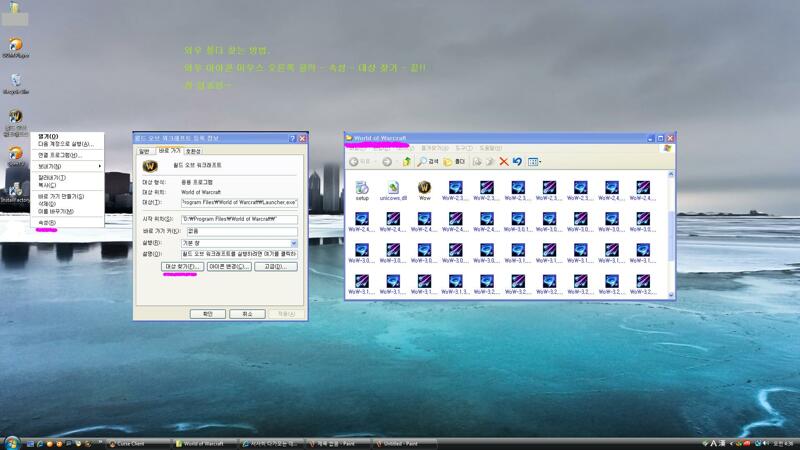The width and height of the screenshot is (800, 450).
Task: Click the 설명(O) description field
Action: point(239,254)
